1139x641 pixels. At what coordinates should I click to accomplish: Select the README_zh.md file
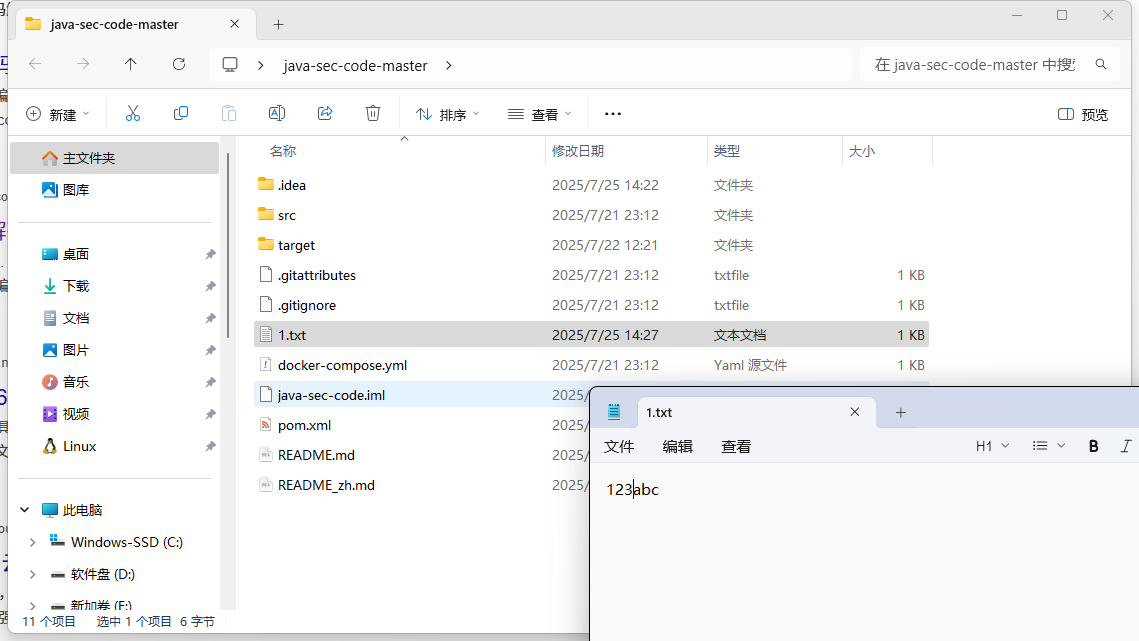click(421, 485)
